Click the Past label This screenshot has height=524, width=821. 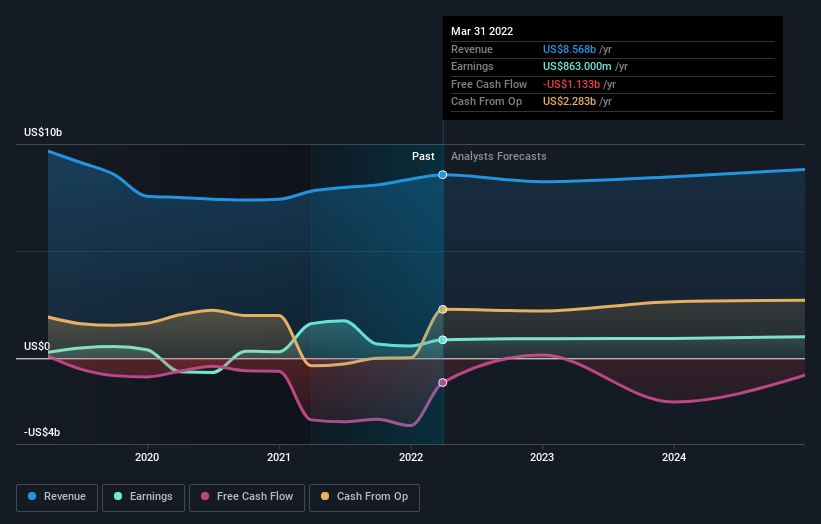tap(423, 157)
